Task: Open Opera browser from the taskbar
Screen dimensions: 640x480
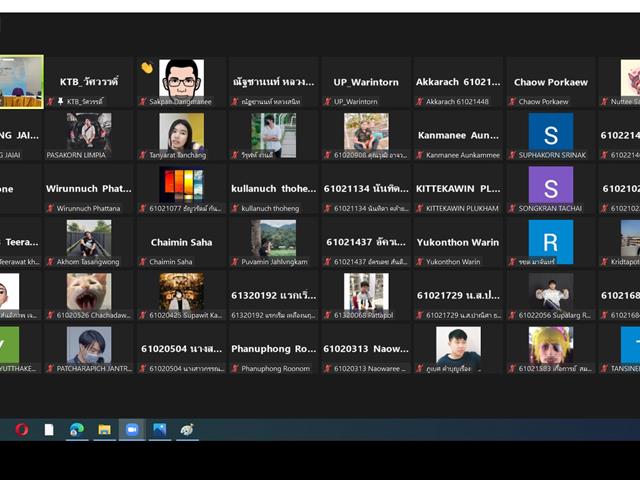Action: 22,429
